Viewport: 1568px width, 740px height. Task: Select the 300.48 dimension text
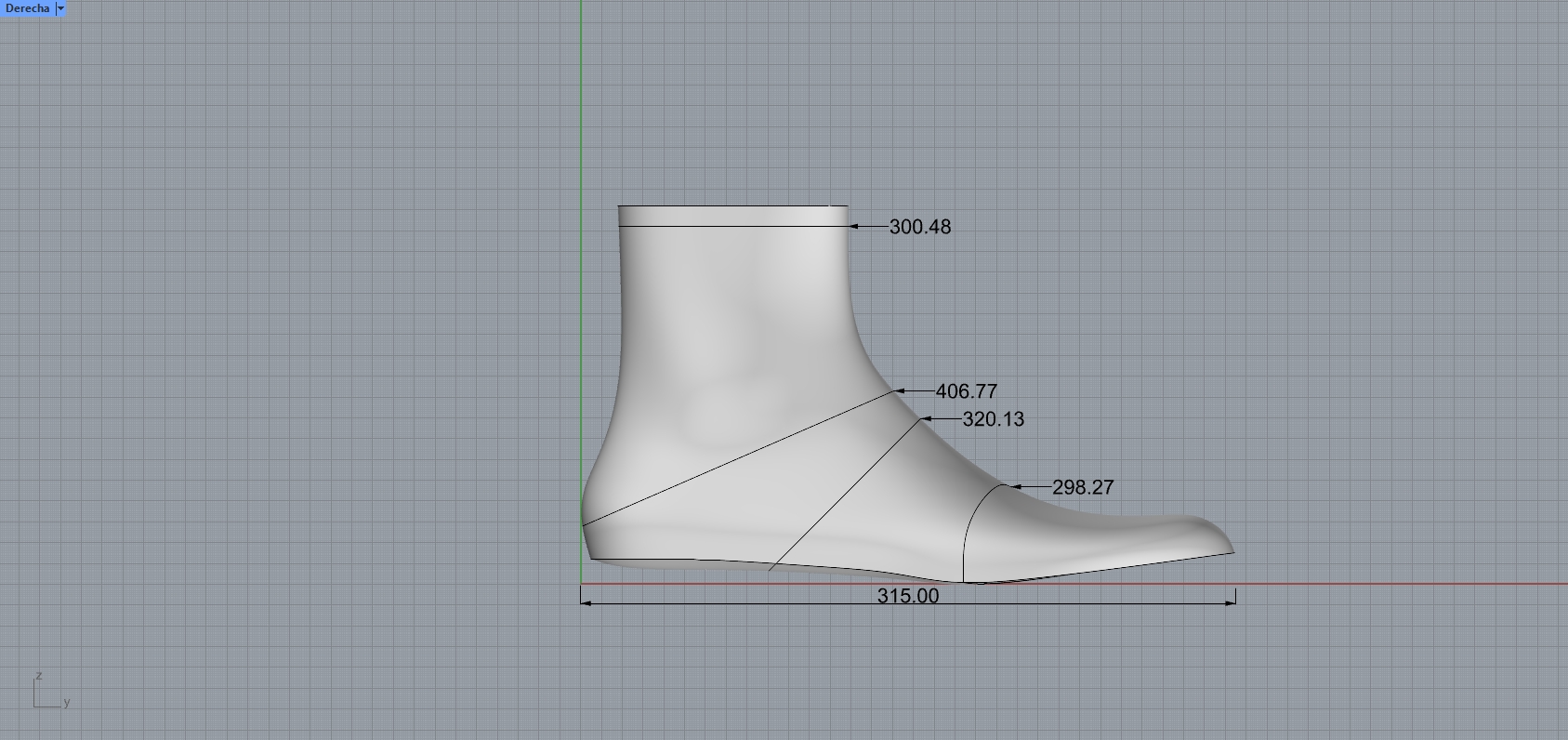(920, 227)
